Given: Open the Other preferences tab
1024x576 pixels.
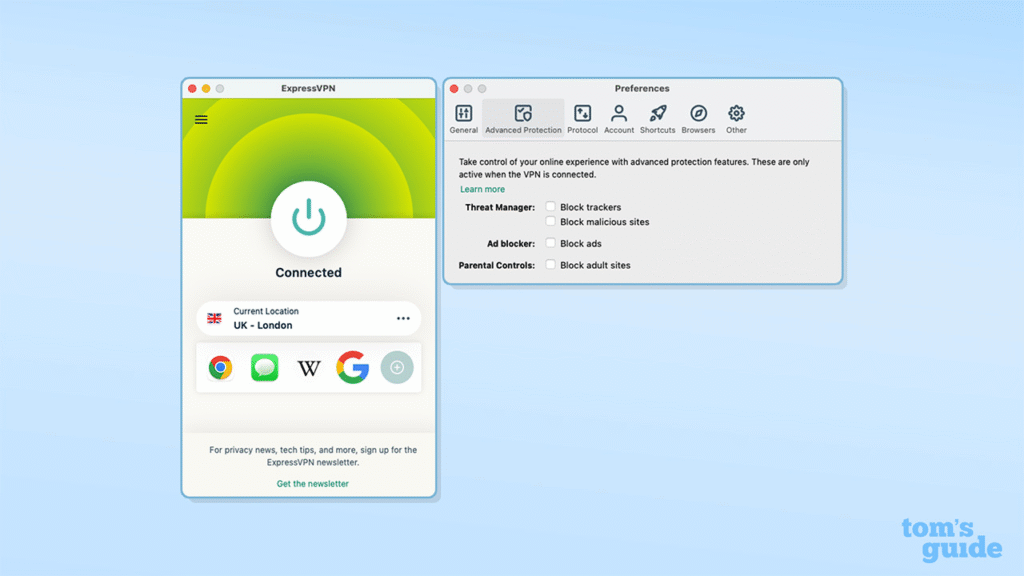Looking at the screenshot, I should 737,118.
